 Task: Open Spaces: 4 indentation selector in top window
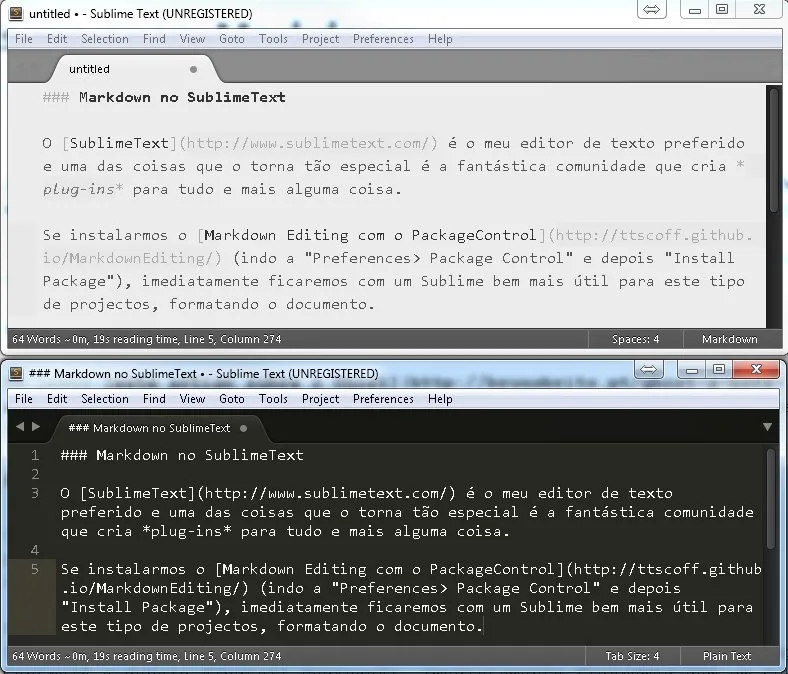click(x=635, y=339)
